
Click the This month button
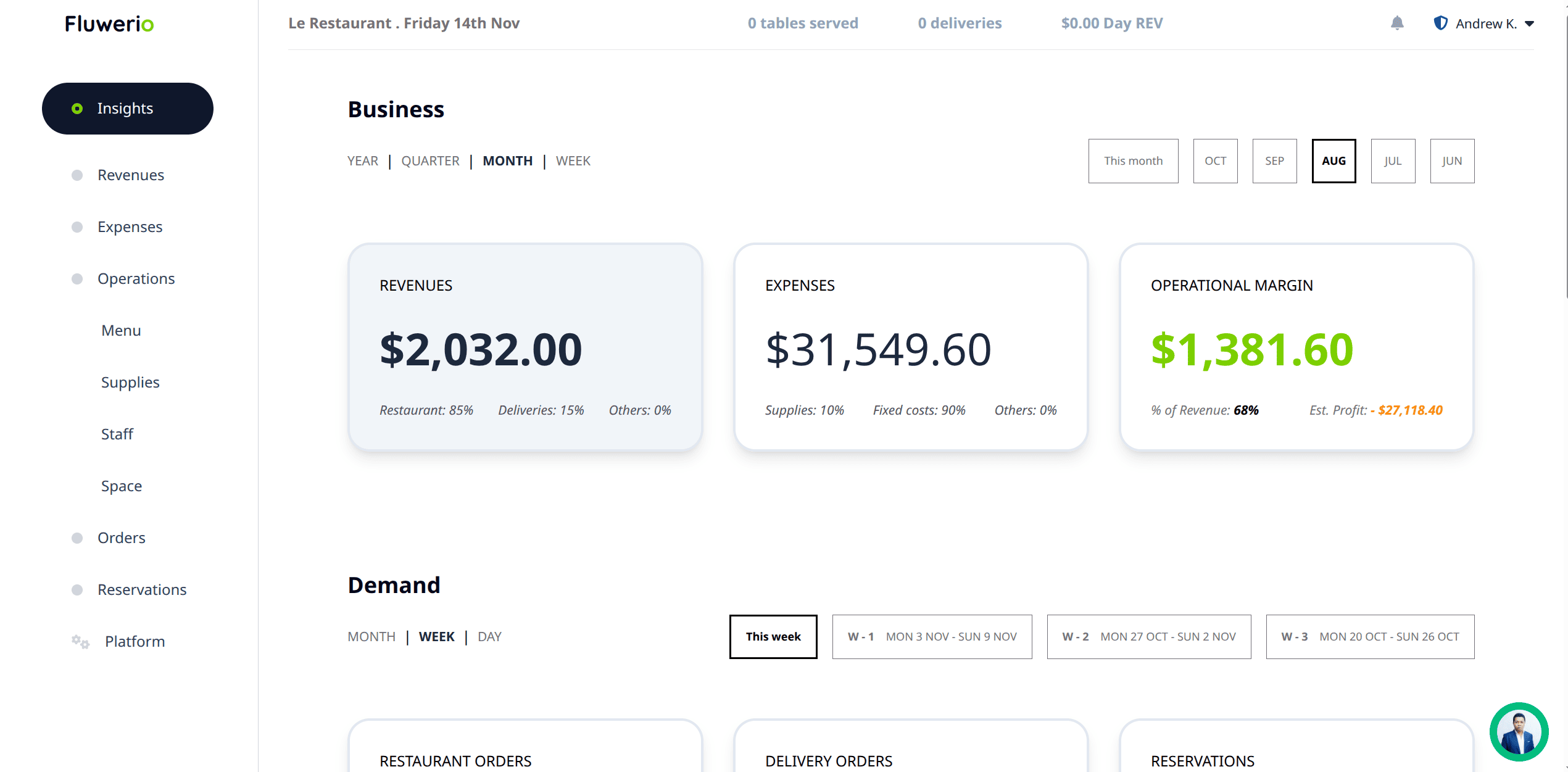click(x=1133, y=161)
